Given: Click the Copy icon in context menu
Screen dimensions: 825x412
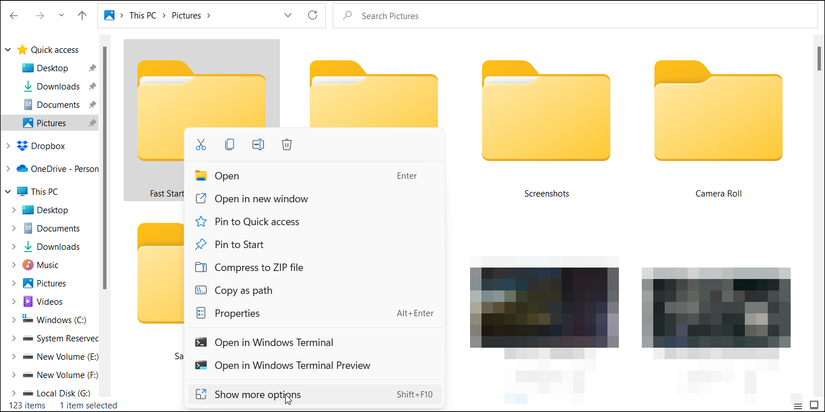Looking at the screenshot, I should [x=229, y=144].
